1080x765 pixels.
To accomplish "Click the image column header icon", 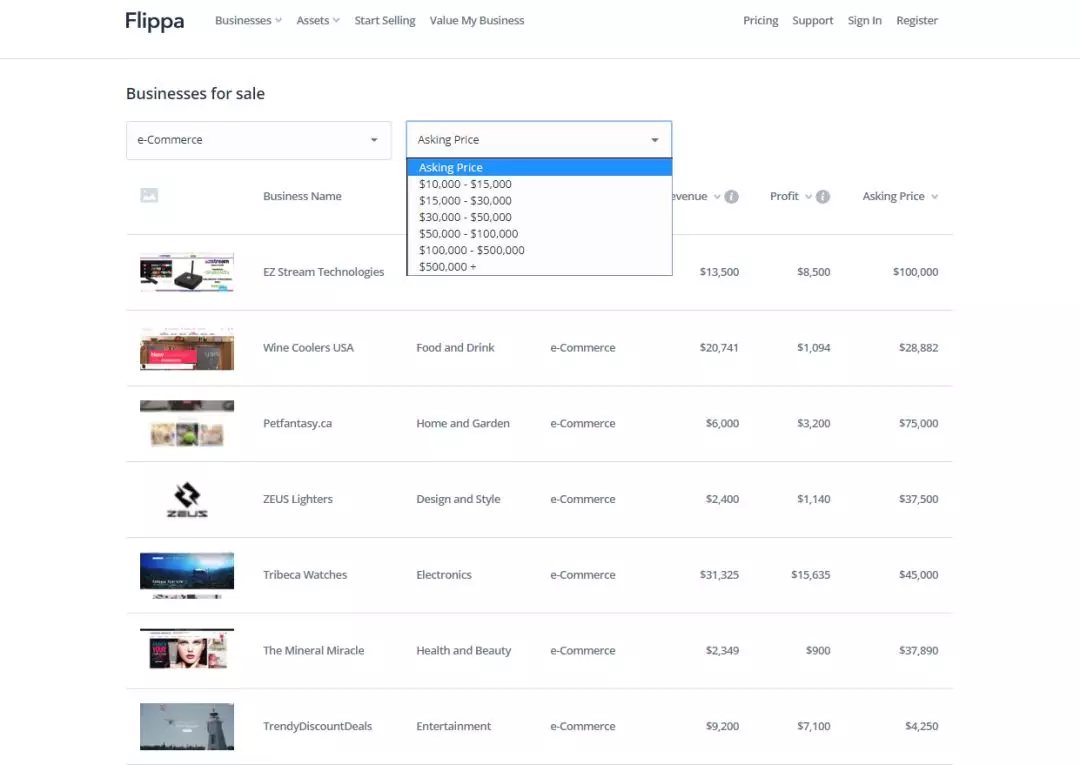I will (x=149, y=196).
